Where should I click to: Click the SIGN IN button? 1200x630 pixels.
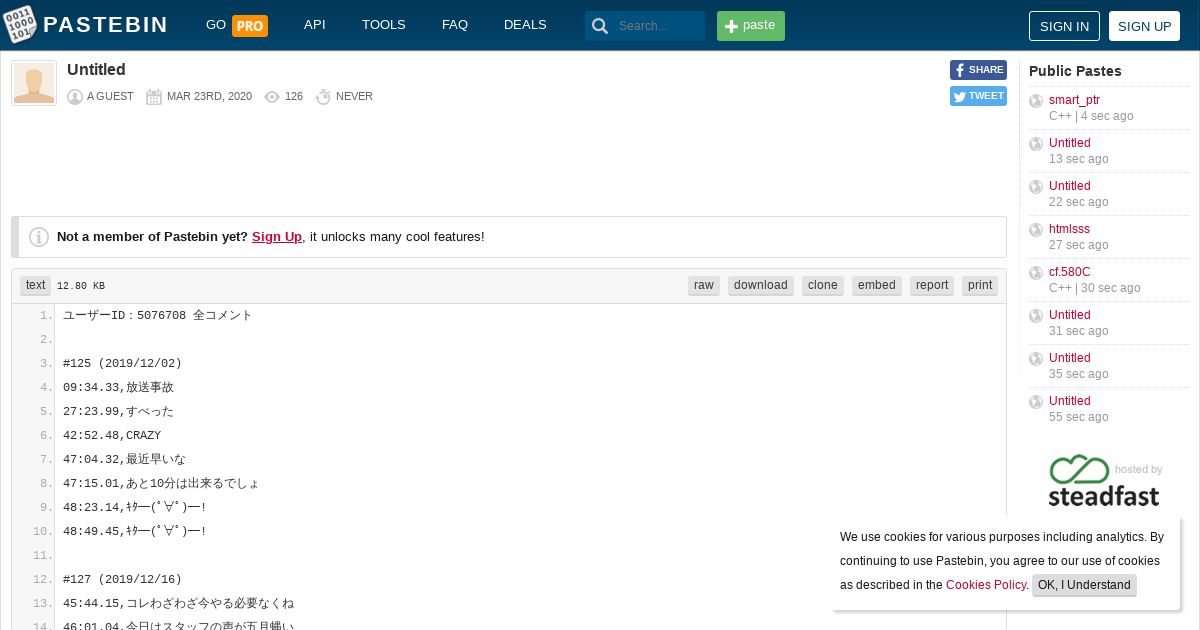(x=1064, y=26)
